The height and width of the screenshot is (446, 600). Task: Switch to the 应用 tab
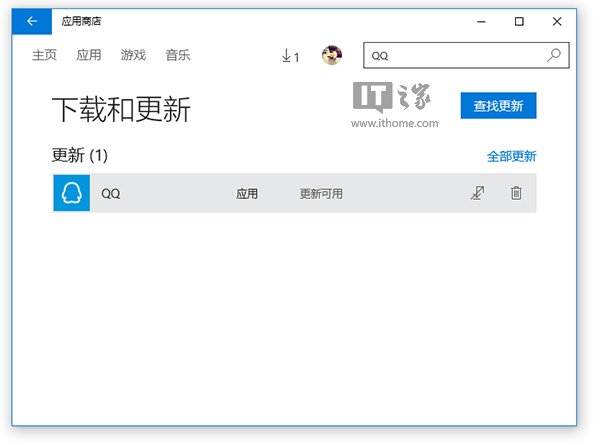(89, 55)
